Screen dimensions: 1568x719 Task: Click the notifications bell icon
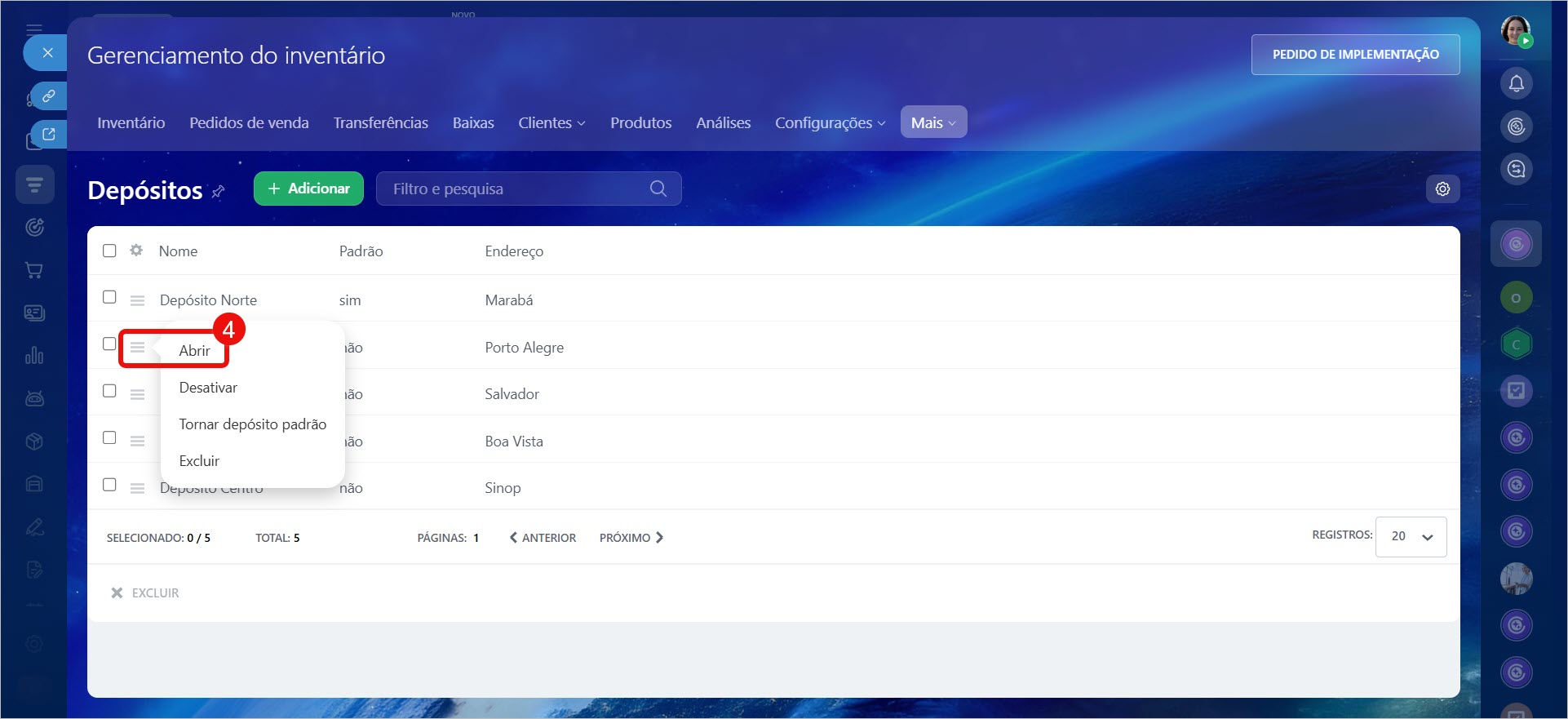tap(1516, 83)
